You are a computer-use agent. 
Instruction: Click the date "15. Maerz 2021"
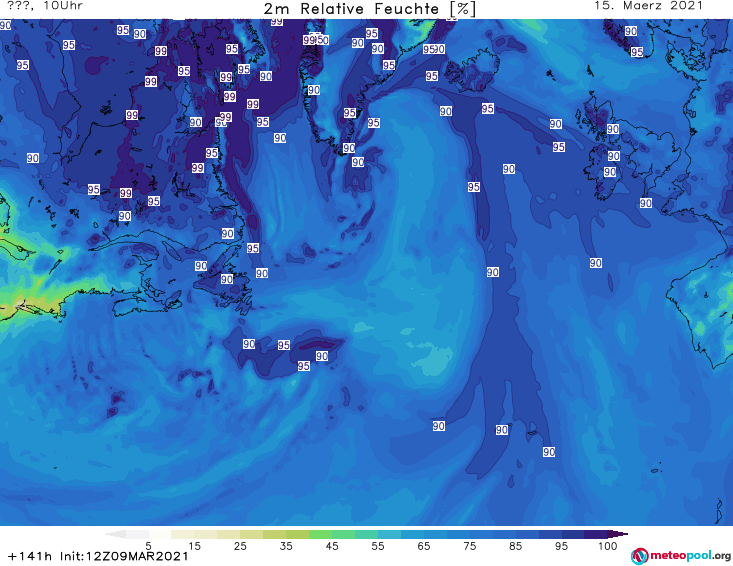[648, 6]
